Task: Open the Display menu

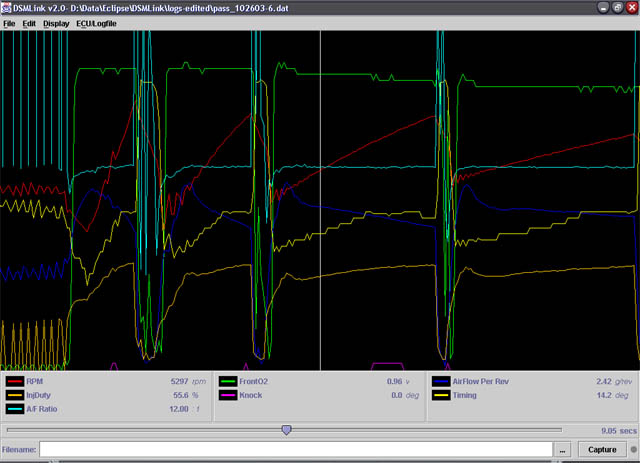Action: tap(56, 22)
